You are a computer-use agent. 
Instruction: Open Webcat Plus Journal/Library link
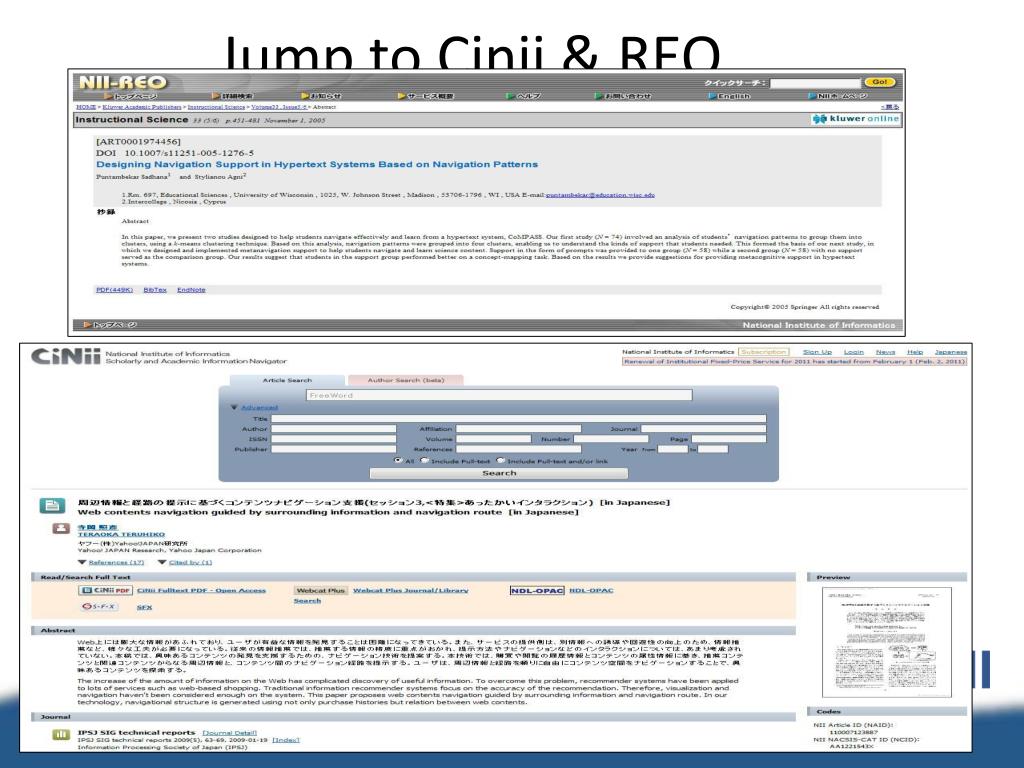pyautogui.click(x=411, y=590)
